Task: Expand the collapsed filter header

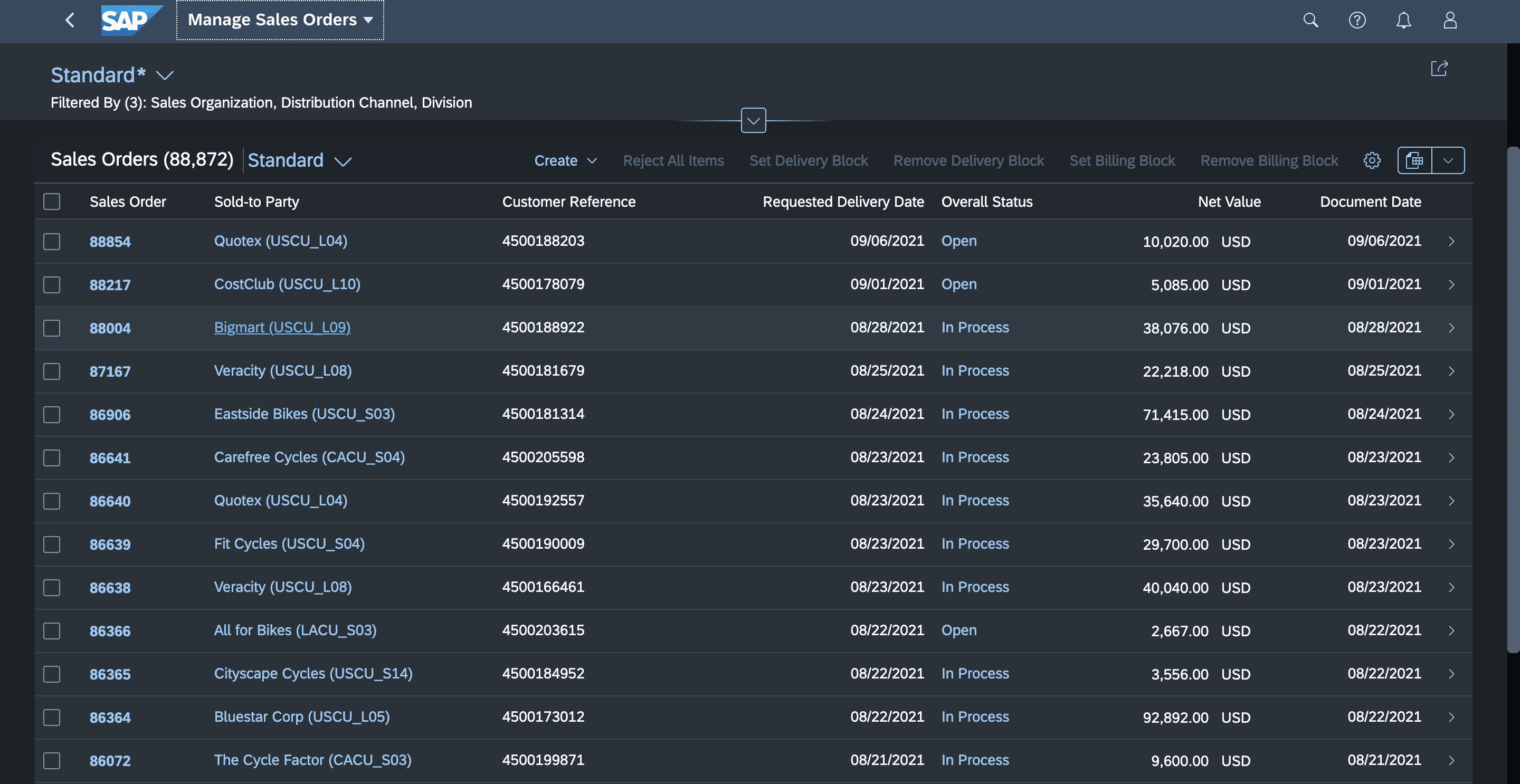Action: tap(753, 120)
